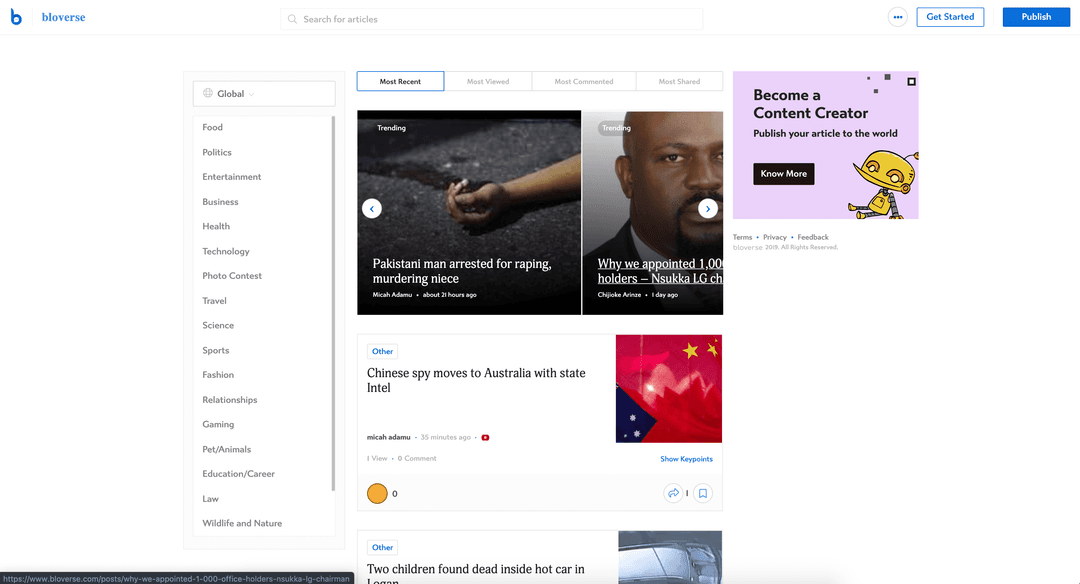1080x584 pixels.
Task: Switch to the Most Commented tab
Action: coord(584,81)
